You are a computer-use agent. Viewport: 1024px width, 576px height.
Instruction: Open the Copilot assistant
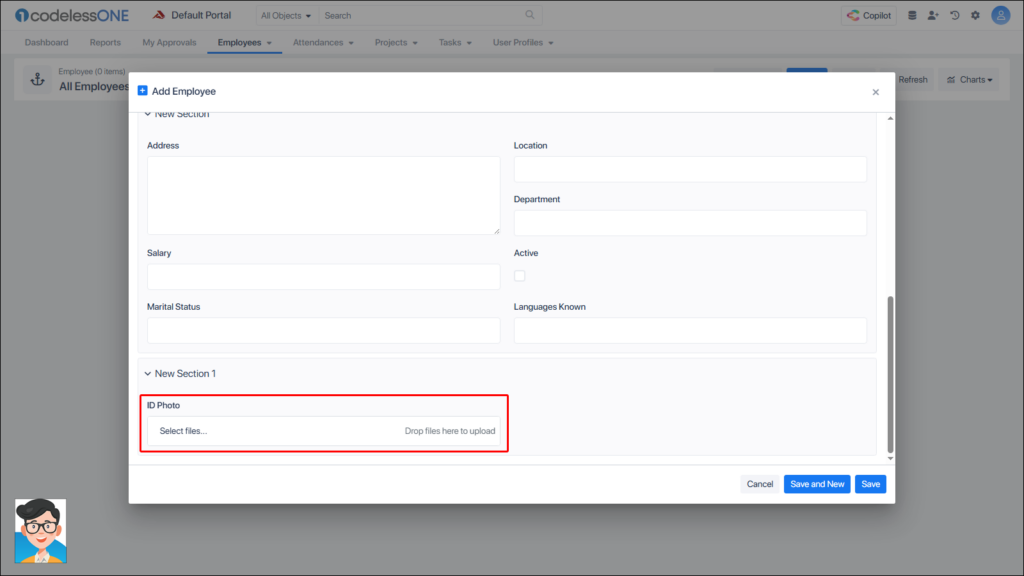click(868, 15)
